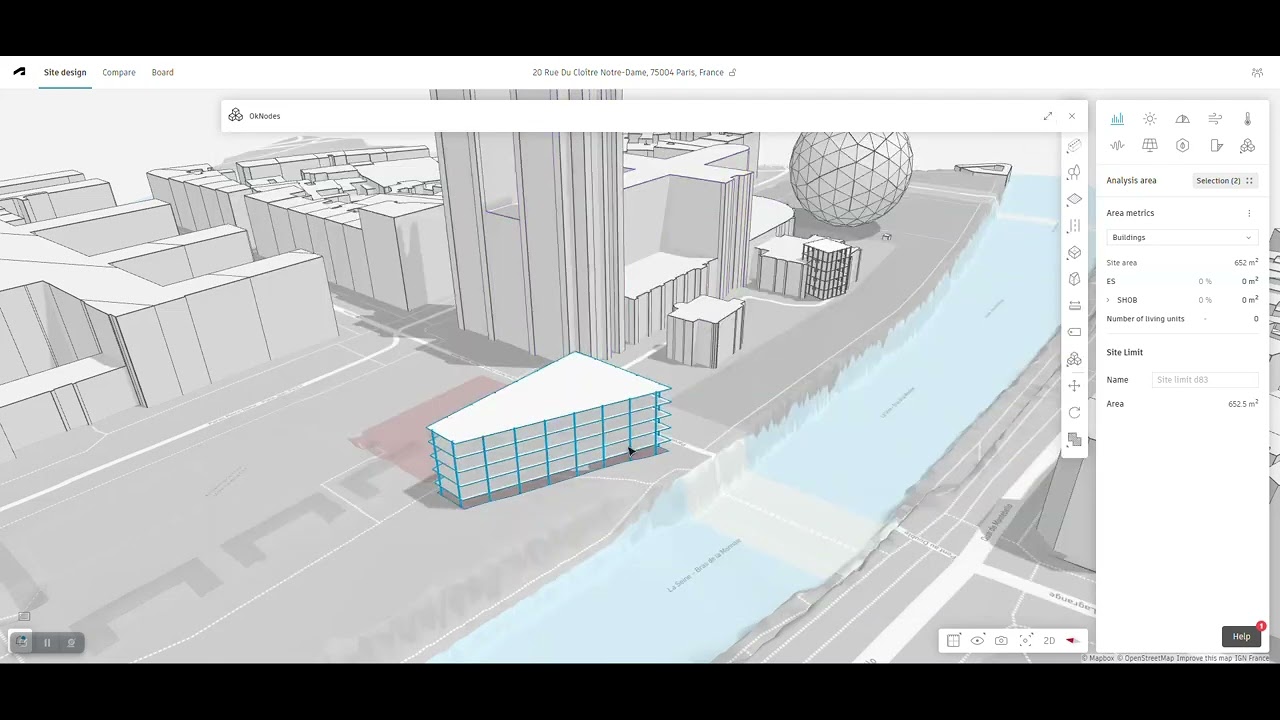Open the Area metrics three-dot menu

(1249, 213)
